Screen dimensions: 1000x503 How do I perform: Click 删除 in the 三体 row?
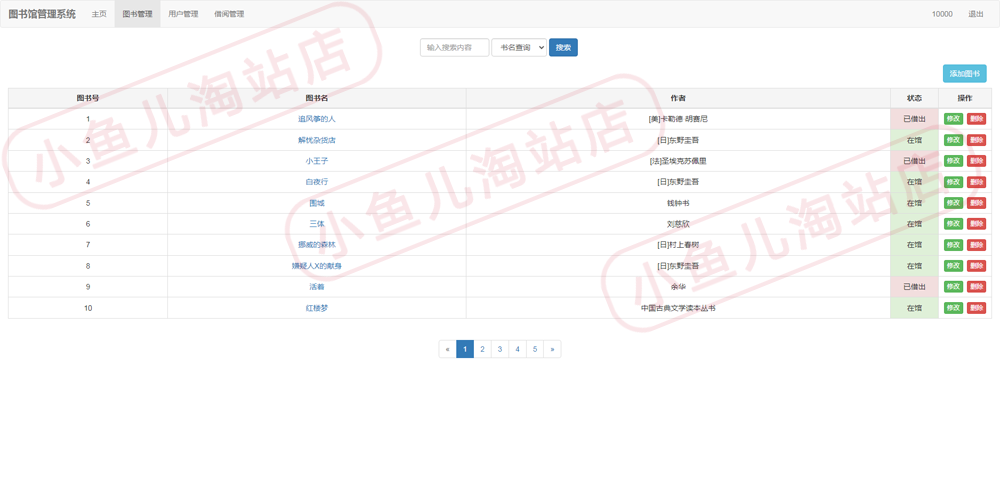coord(976,224)
